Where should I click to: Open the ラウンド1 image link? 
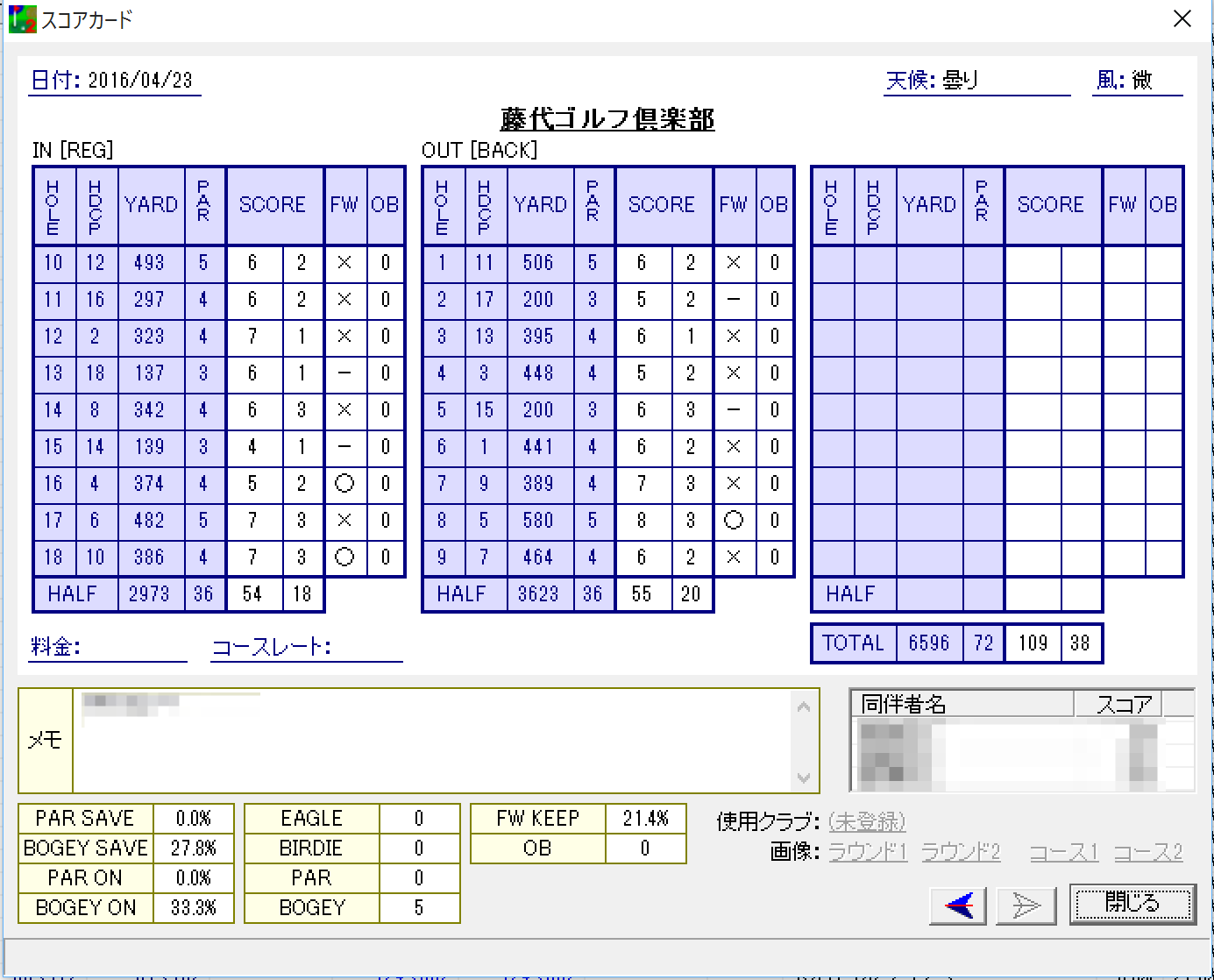click(868, 851)
